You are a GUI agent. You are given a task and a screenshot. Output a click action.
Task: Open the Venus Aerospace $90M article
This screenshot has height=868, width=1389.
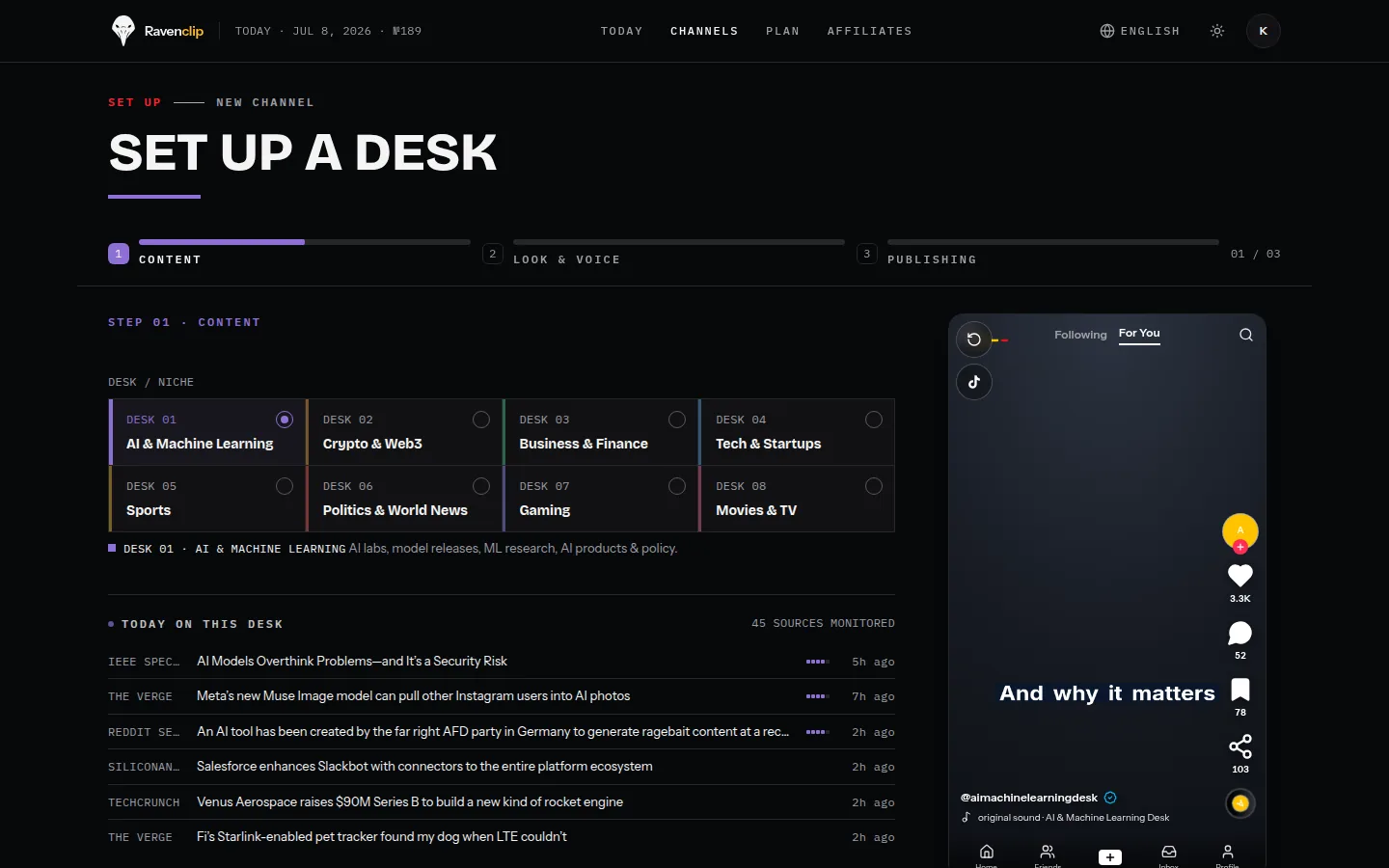(x=502, y=802)
